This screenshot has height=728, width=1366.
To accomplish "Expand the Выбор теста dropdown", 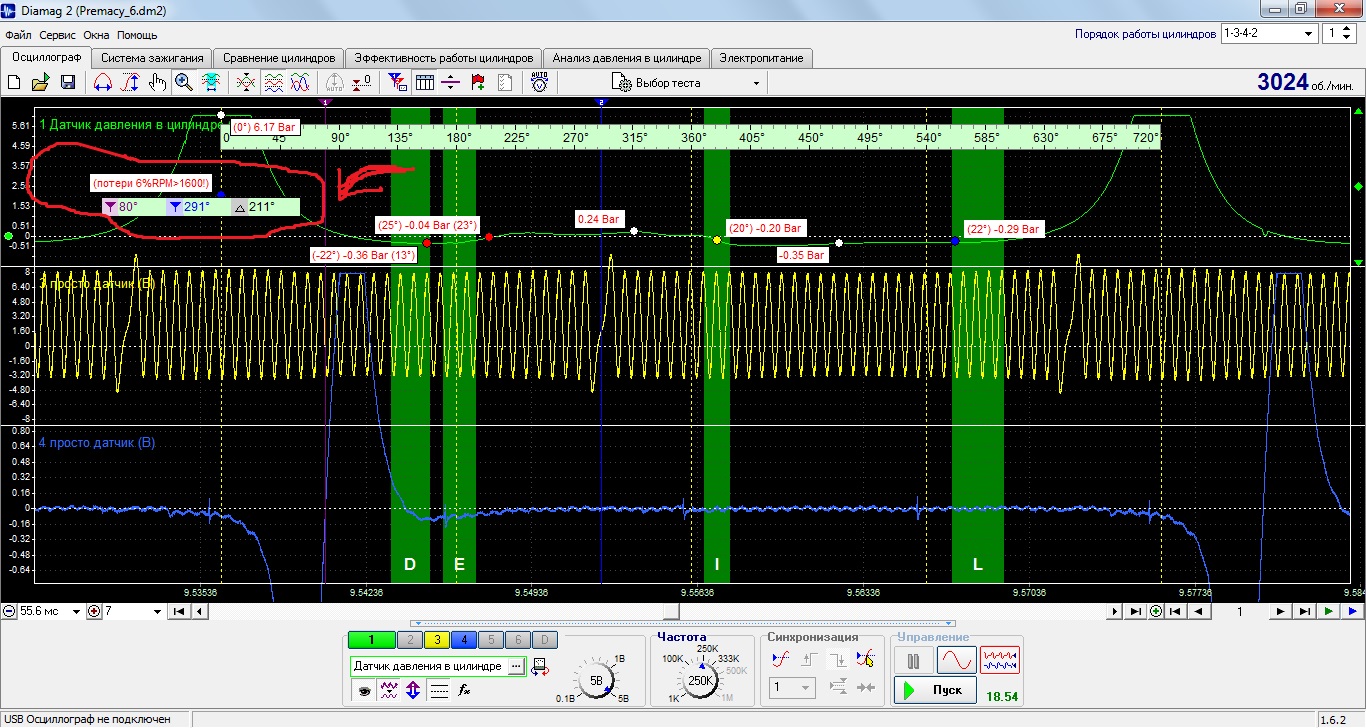I will point(756,83).
